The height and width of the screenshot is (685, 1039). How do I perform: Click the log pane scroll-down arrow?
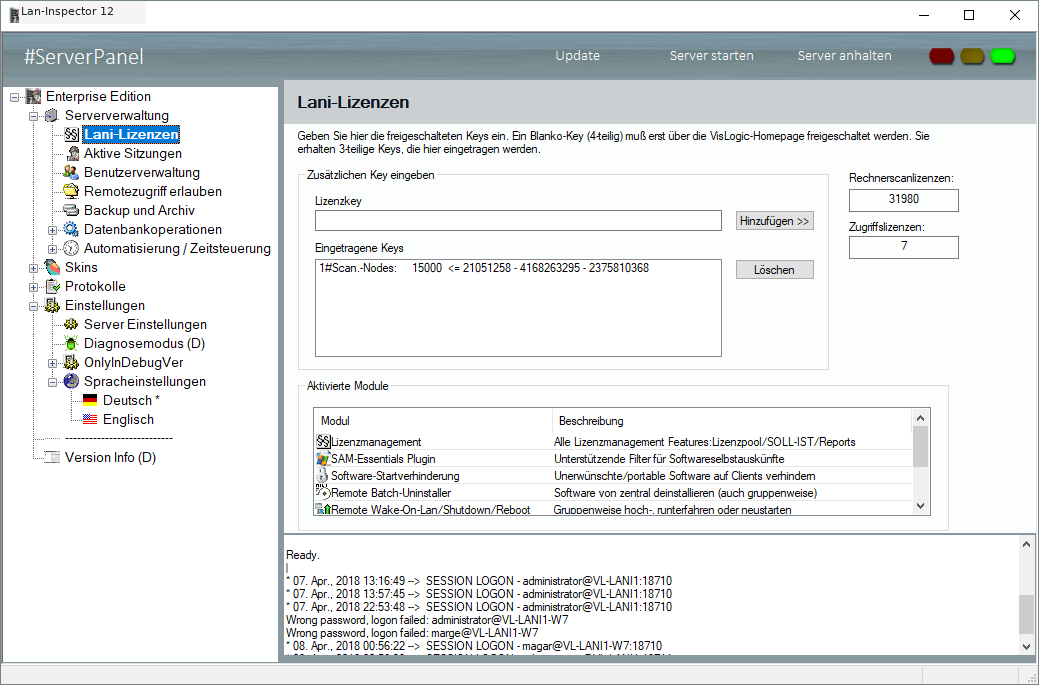tap(1026, 647)
